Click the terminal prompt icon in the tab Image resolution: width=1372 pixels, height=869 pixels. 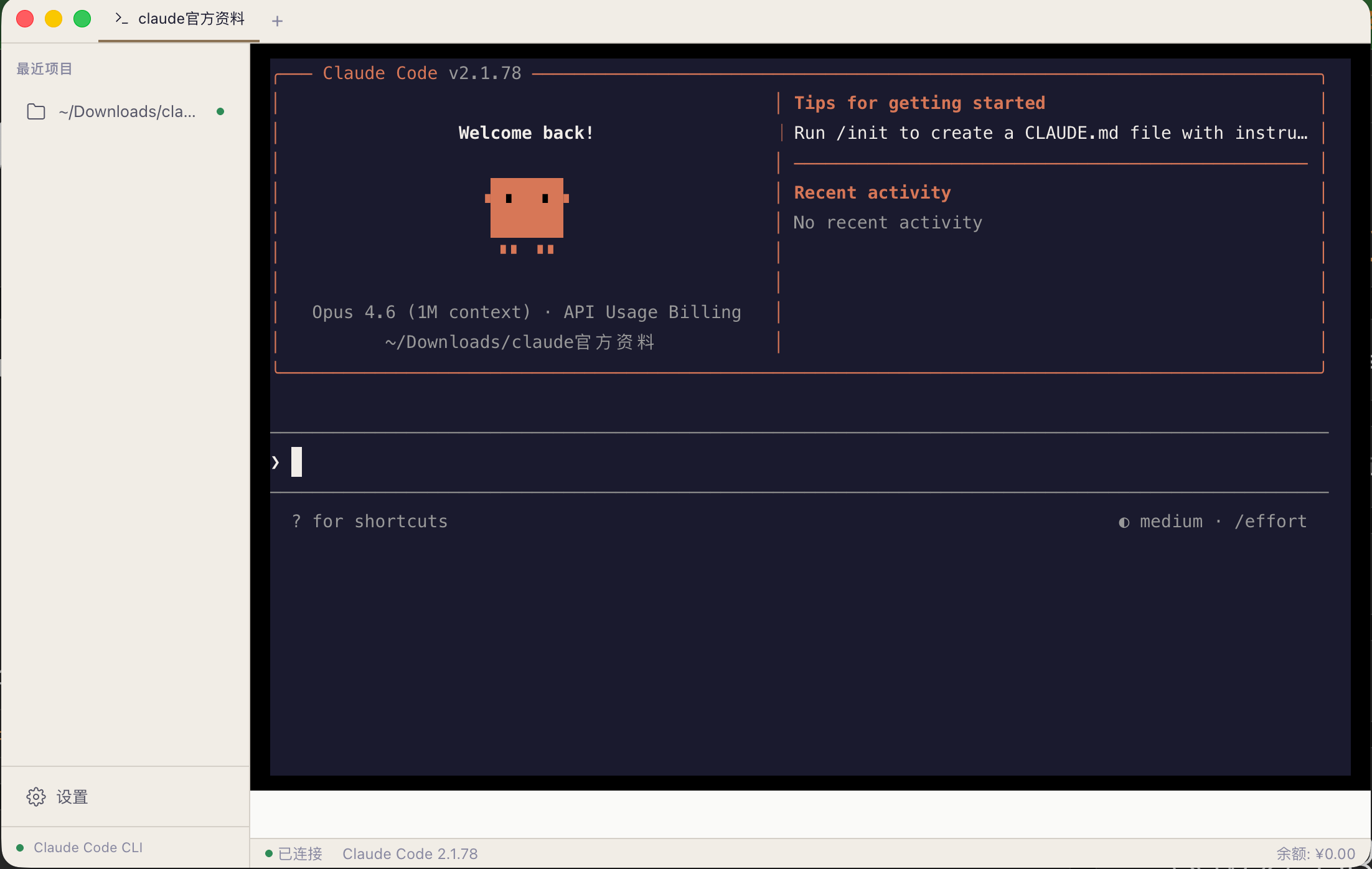[121, 19]
